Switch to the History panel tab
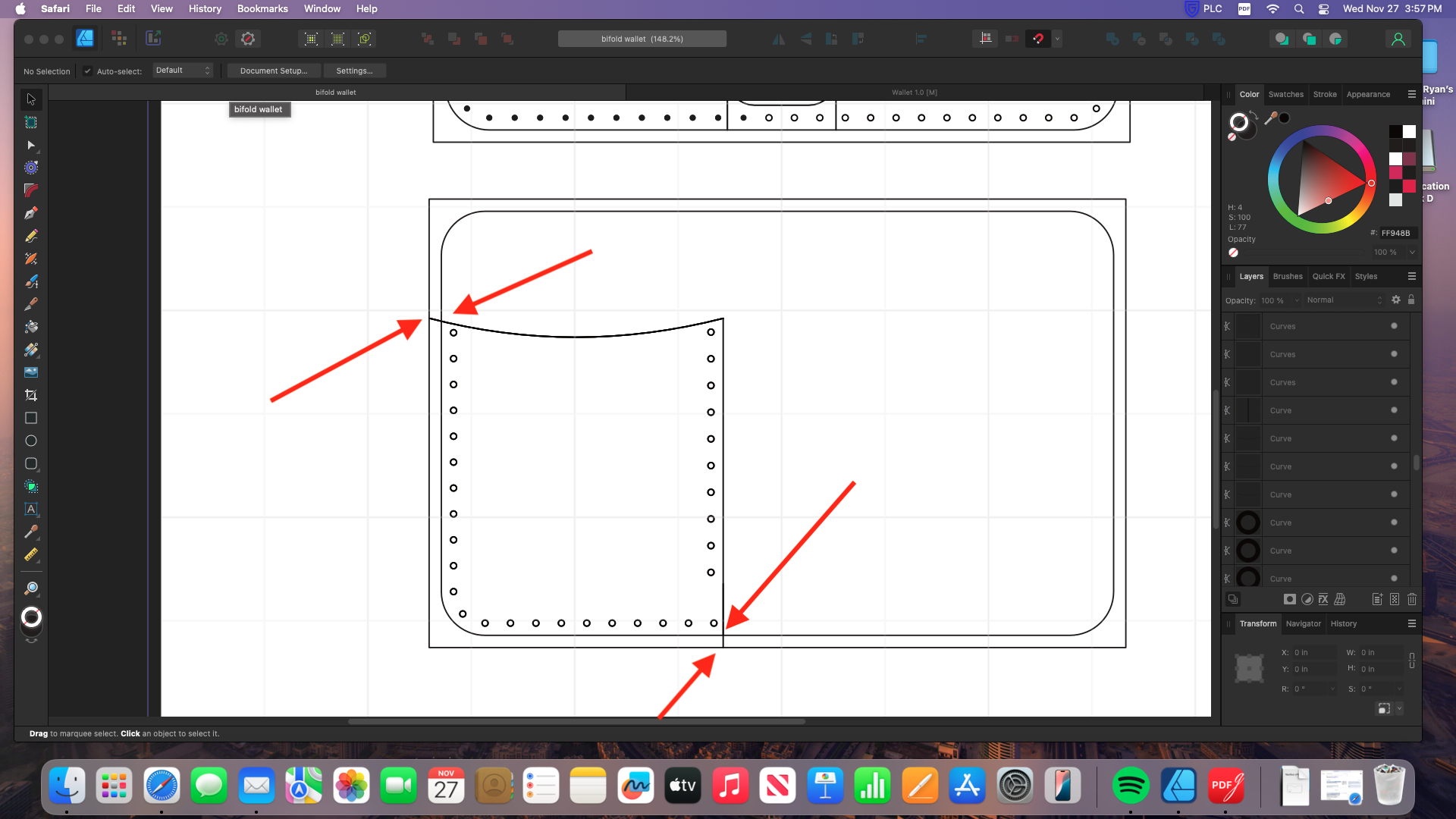The image size is (1456, 819). (1344, 624)
